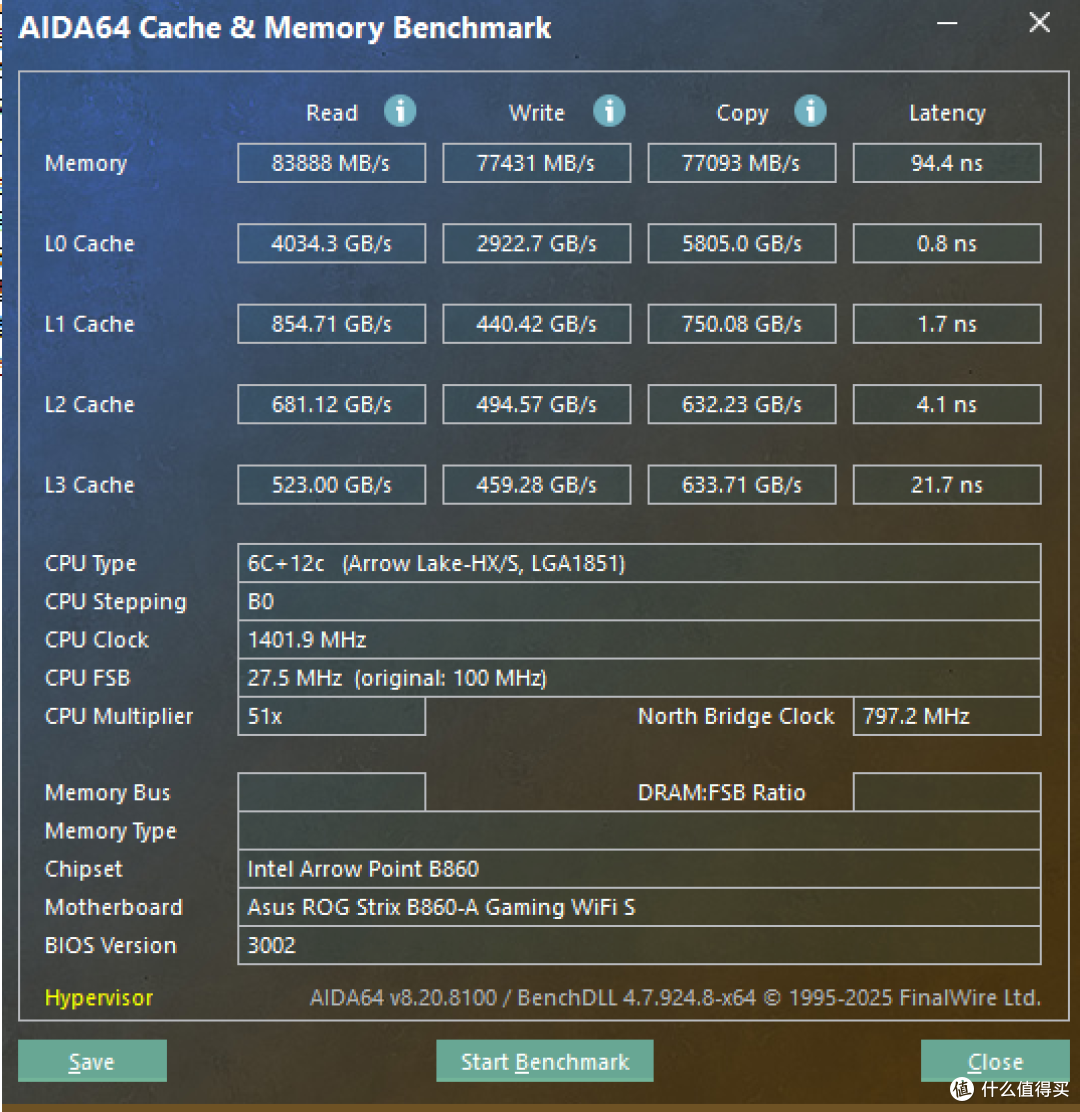Click the Read column header text

(331, 113)
